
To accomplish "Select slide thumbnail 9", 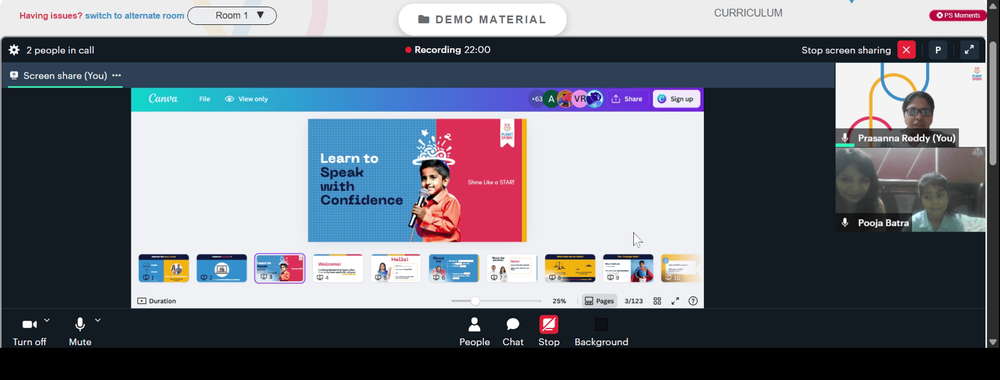I will [x=628, y=268].
